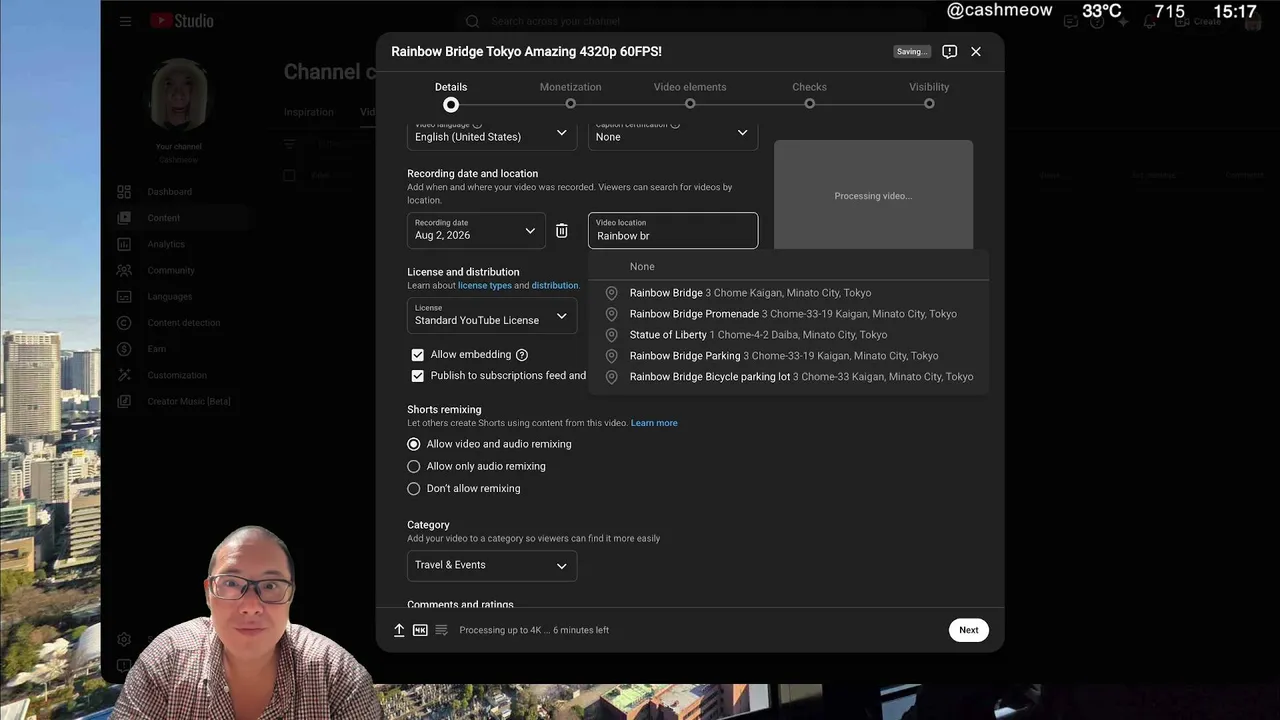
Task: Open the Caption certification dropdown
Action: [x=673, y=134]
